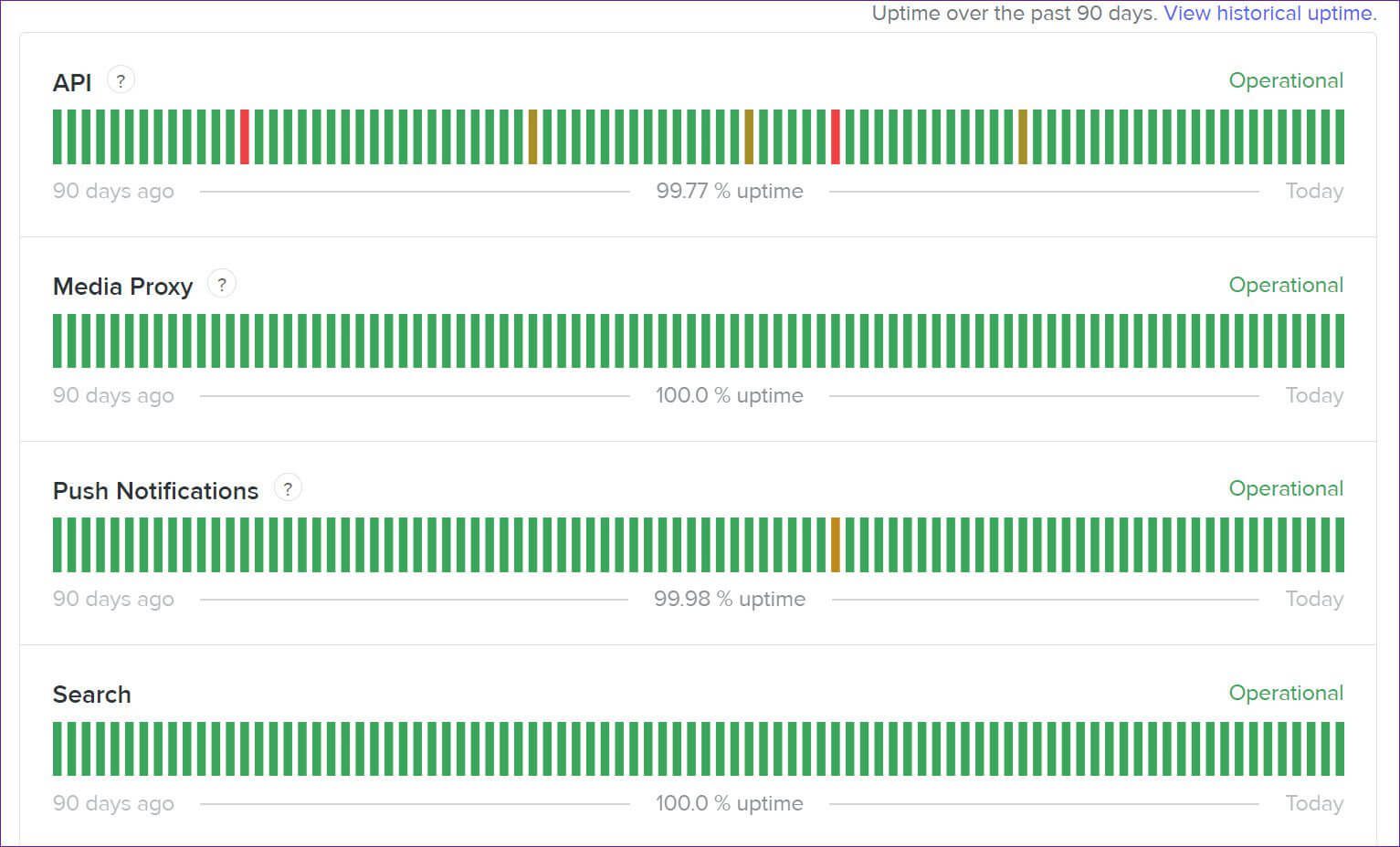Click the second red outage bar in API
1400x847 pixels.
pos(836,137)
